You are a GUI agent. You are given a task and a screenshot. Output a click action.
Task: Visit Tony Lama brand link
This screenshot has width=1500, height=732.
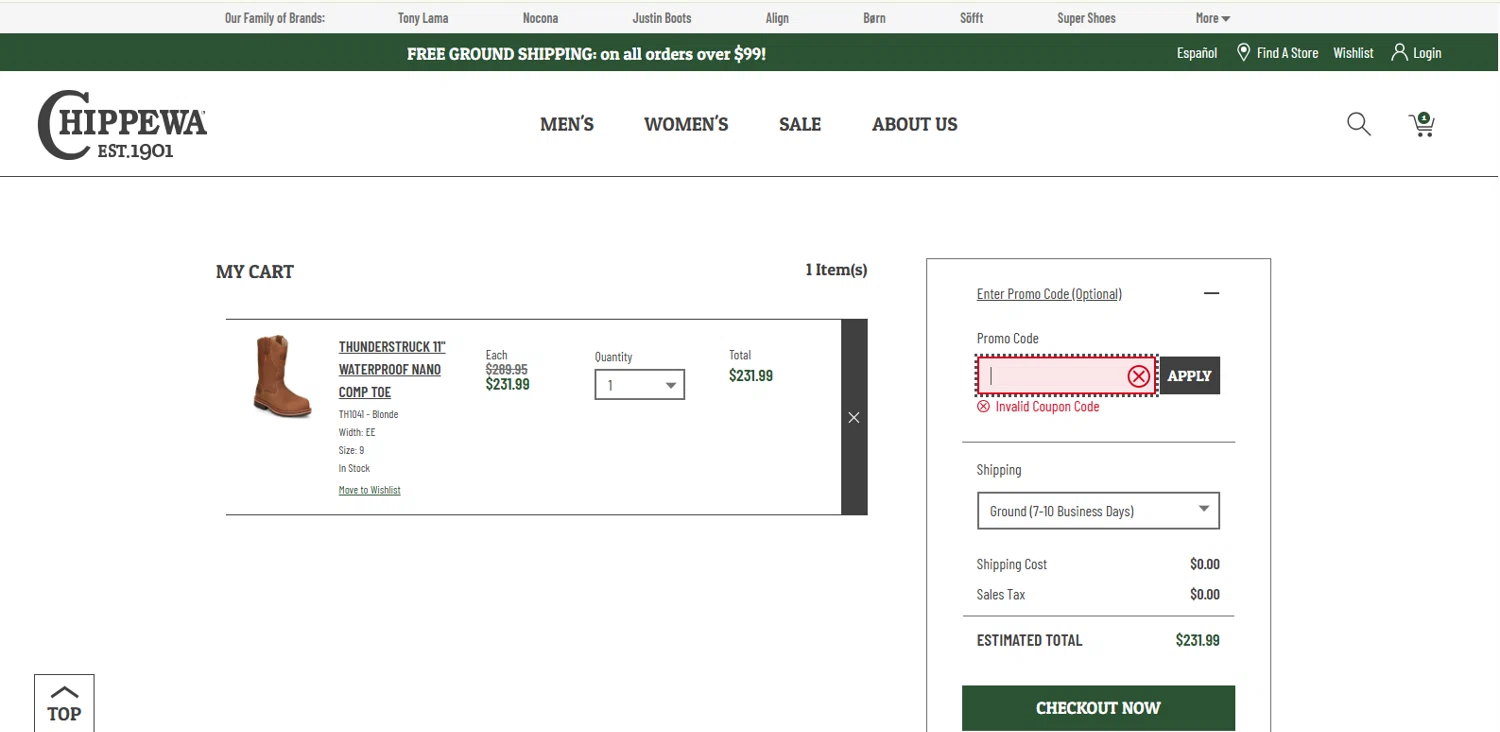pos(423,18)
